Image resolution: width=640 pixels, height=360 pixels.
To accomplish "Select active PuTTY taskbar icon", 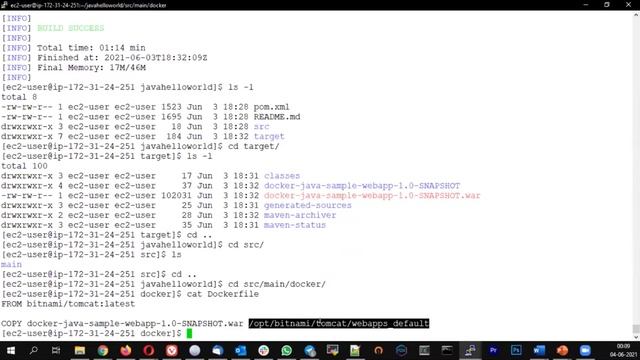I will click(470, 350).
